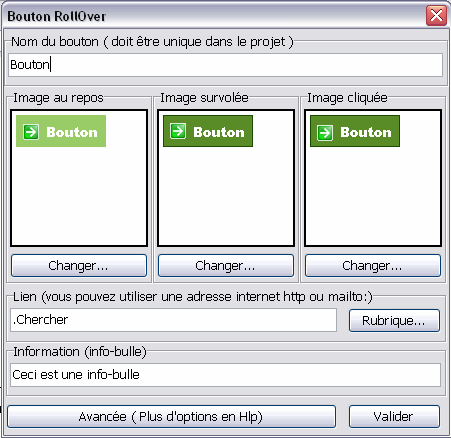Select the Image cliquée Bouton thumbnail
Image resolution: width=451 pixels, height=438 pixels.
click(355, 131)
